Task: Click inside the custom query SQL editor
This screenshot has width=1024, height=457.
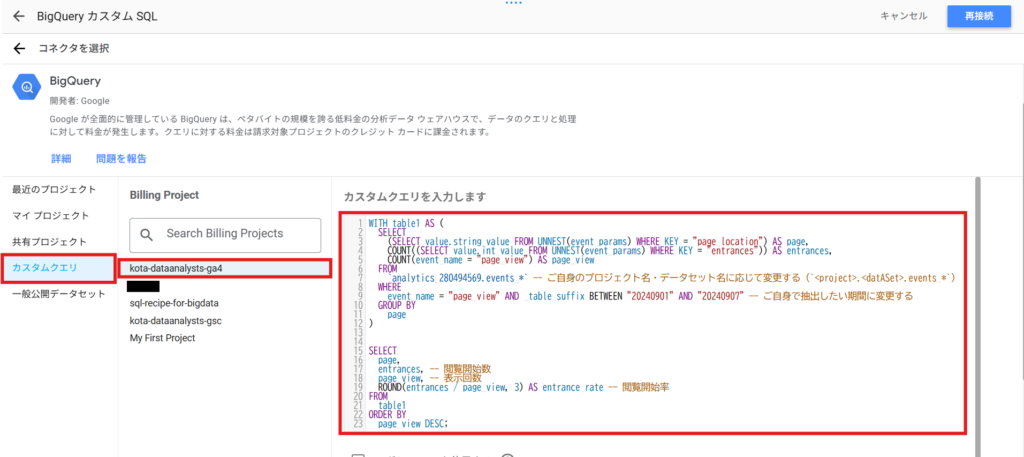Action: 653,323
